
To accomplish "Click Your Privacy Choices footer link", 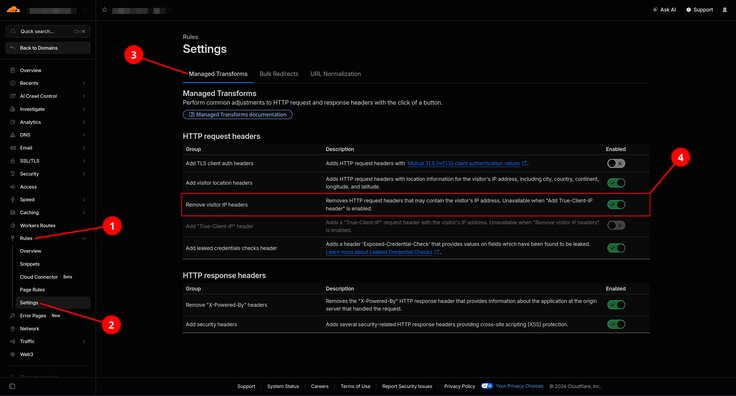I will point(519,386).
